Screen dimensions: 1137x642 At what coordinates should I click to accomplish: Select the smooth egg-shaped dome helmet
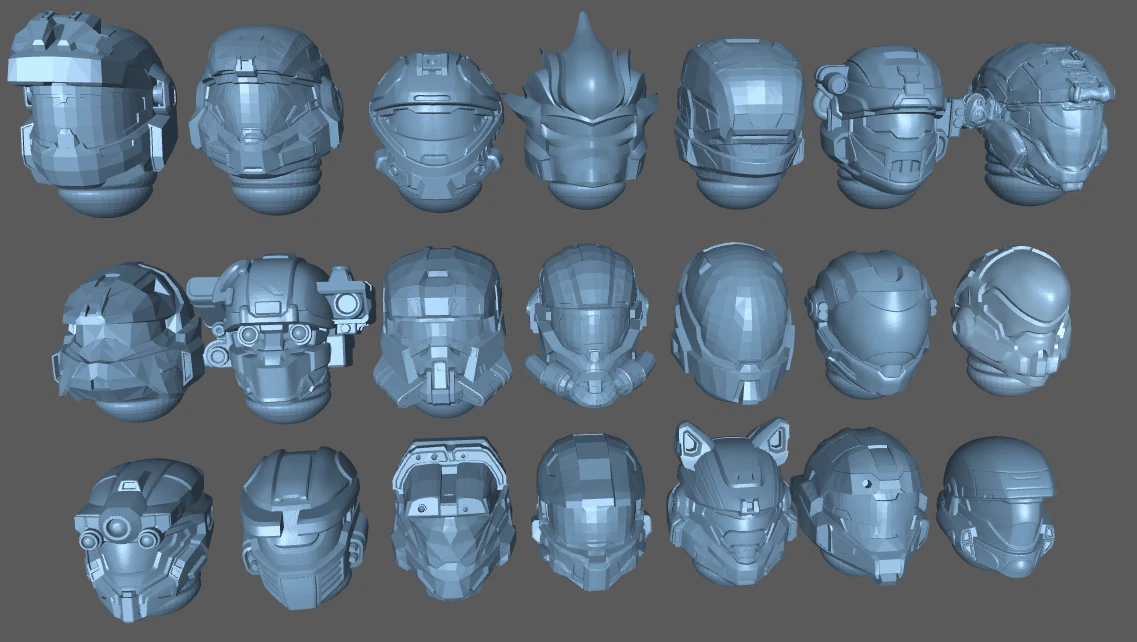point(733,320)
